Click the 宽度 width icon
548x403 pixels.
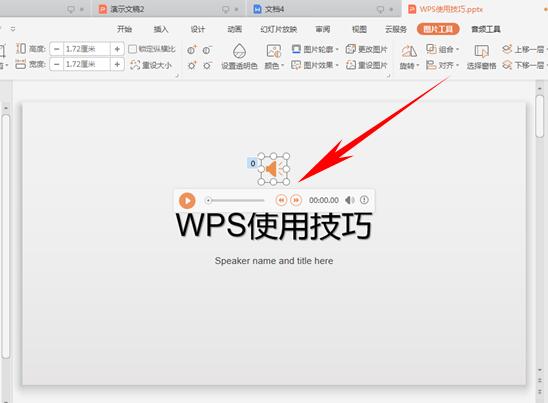coord(21,64)
